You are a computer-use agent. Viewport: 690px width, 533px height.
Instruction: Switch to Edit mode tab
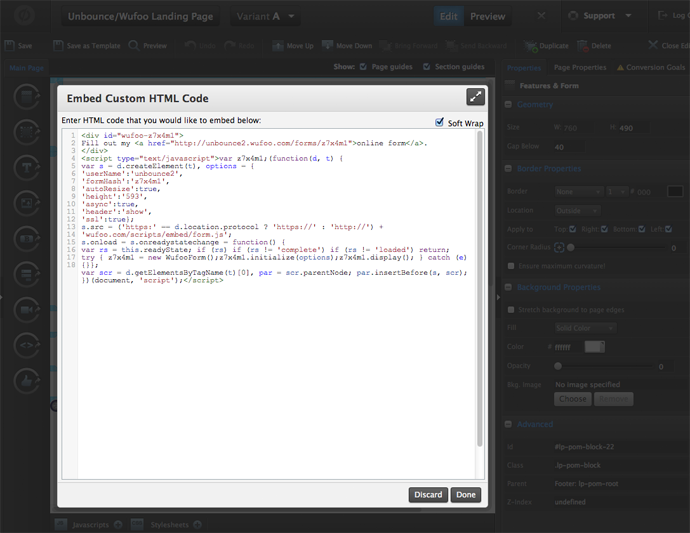448,16
